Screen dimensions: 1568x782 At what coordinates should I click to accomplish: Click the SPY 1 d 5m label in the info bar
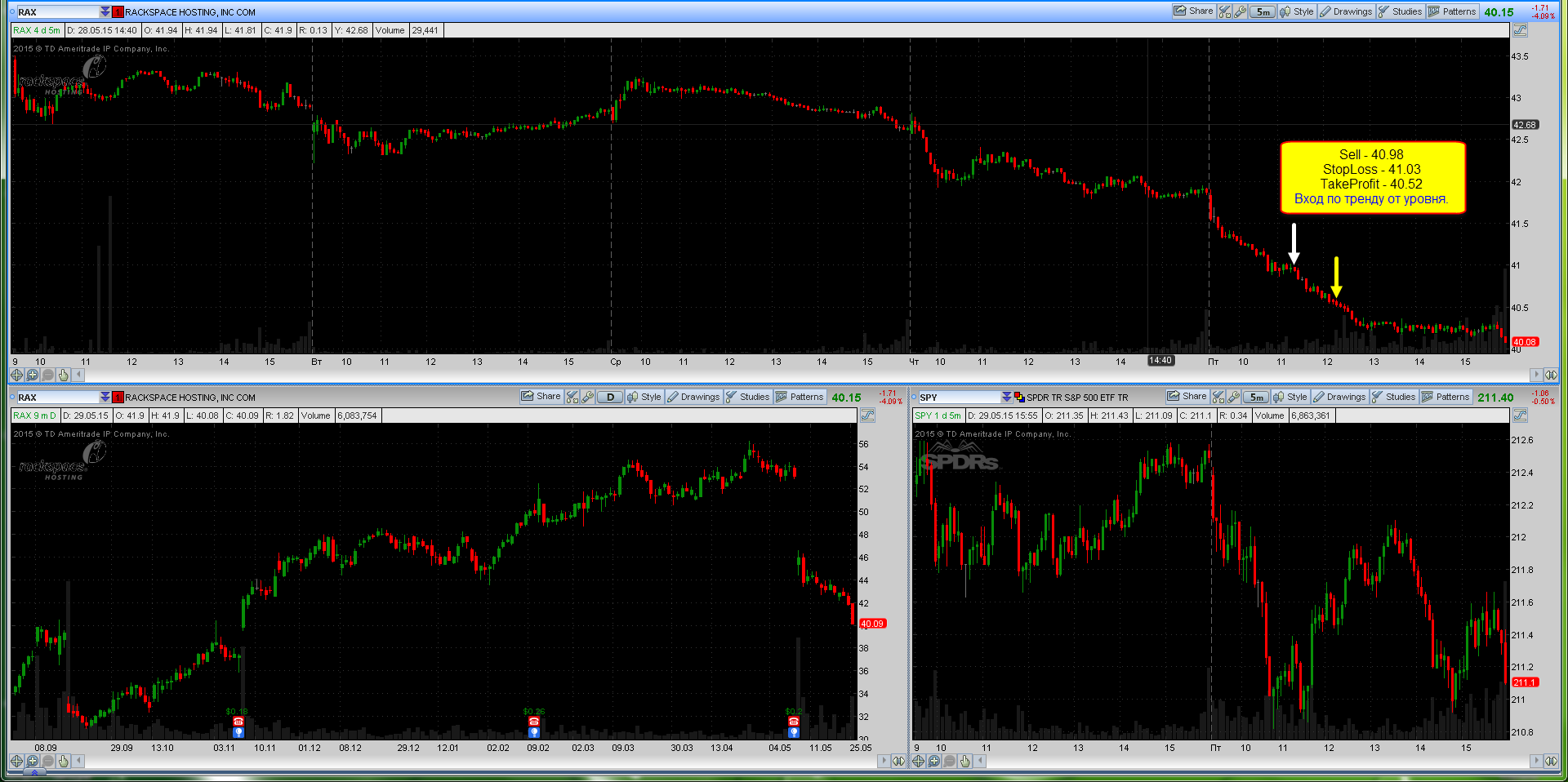pos(938,415)
